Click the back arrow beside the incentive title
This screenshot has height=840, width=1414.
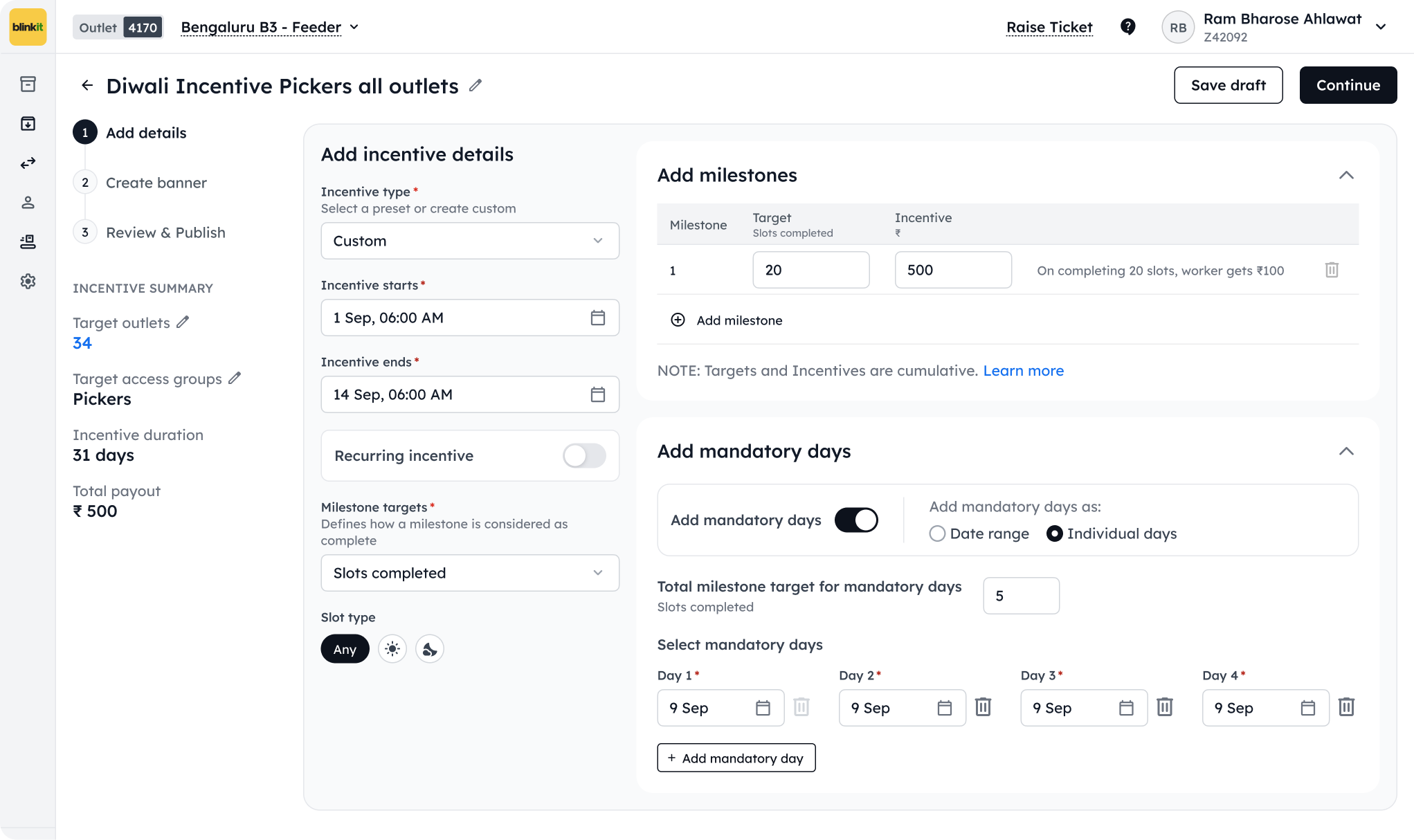87,85
